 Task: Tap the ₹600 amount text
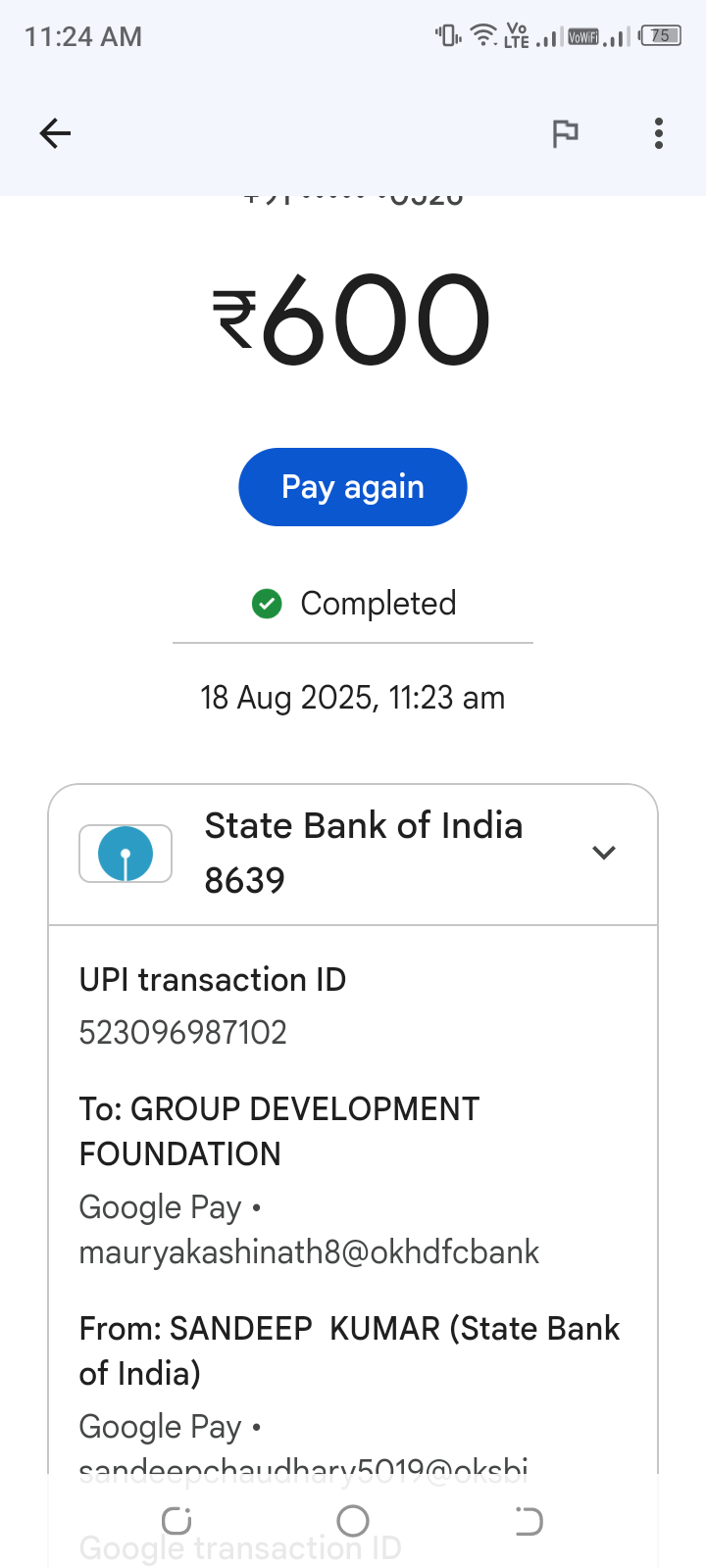[x=353, y=319]
